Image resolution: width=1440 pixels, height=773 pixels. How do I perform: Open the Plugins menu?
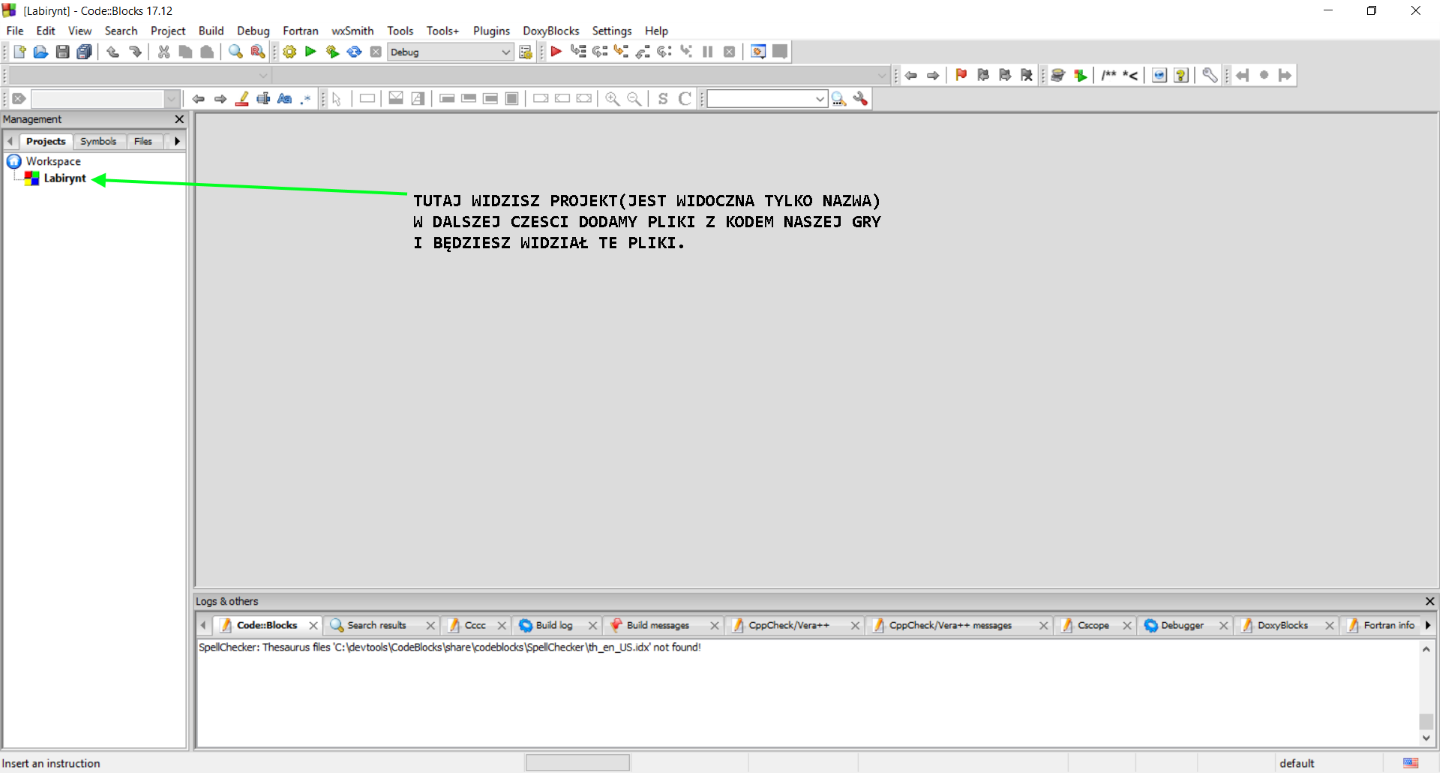[491, 31]
